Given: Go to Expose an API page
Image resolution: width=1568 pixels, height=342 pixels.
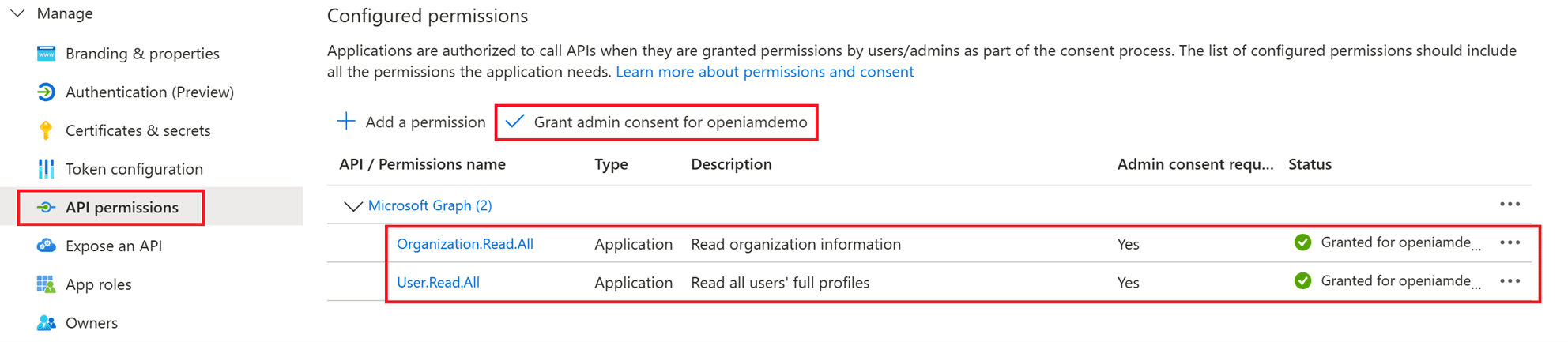Looking at the screenshot, I should point(113,246).
